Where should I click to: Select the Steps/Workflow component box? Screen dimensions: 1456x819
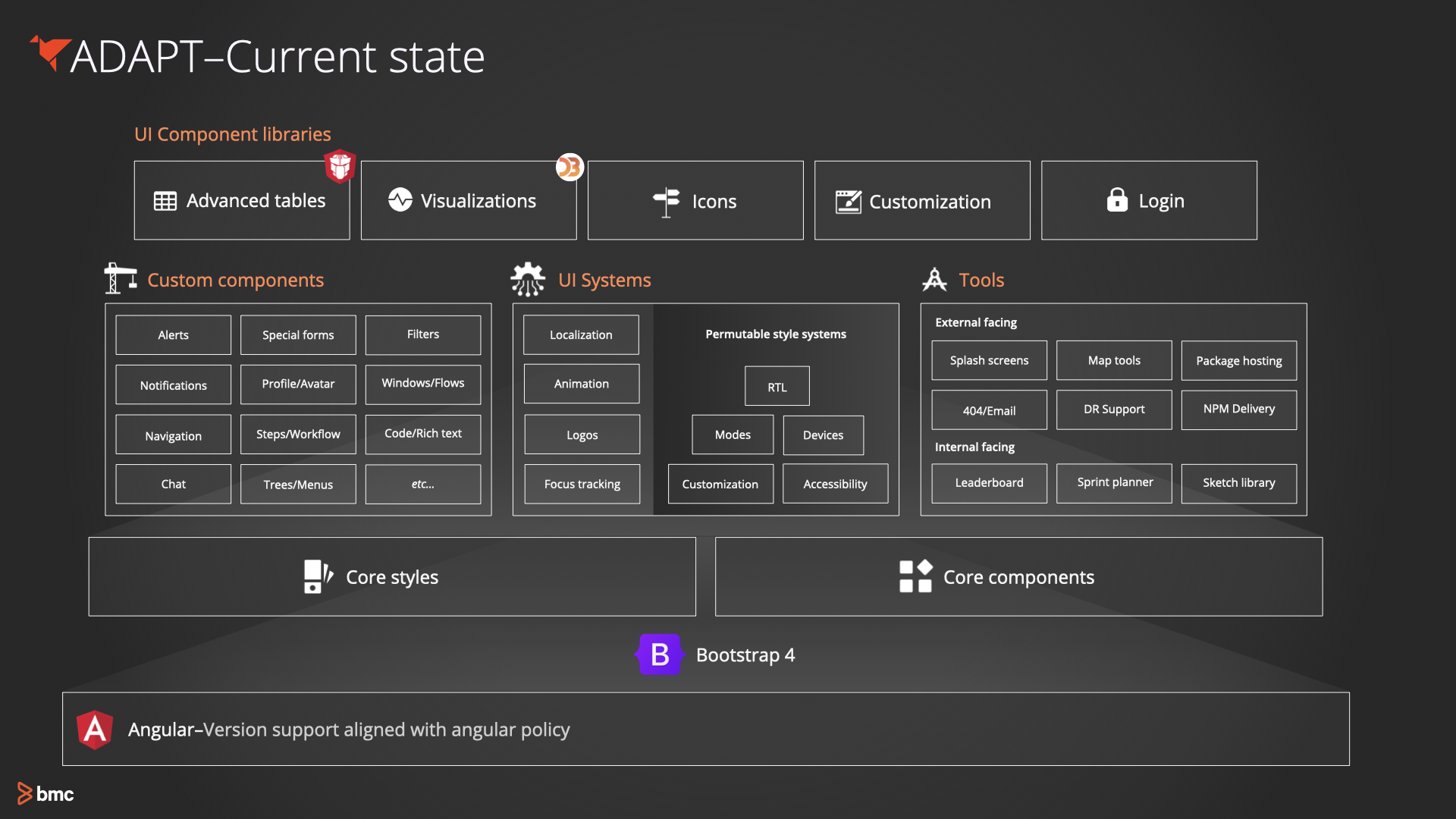point(298,435)
